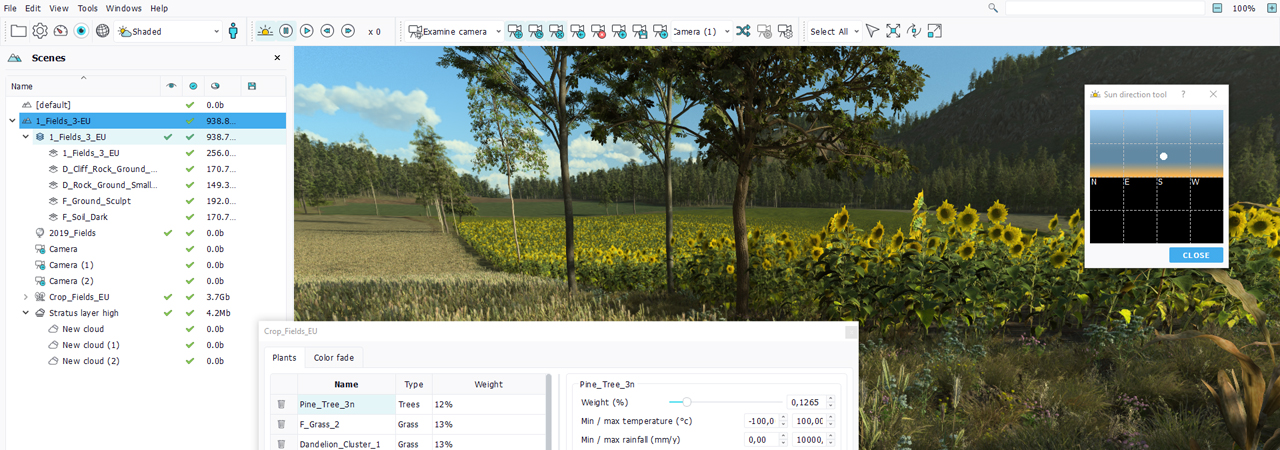Click the play animation button
1280x450 pixels.
pyautogui.click(x=307, y=31)
